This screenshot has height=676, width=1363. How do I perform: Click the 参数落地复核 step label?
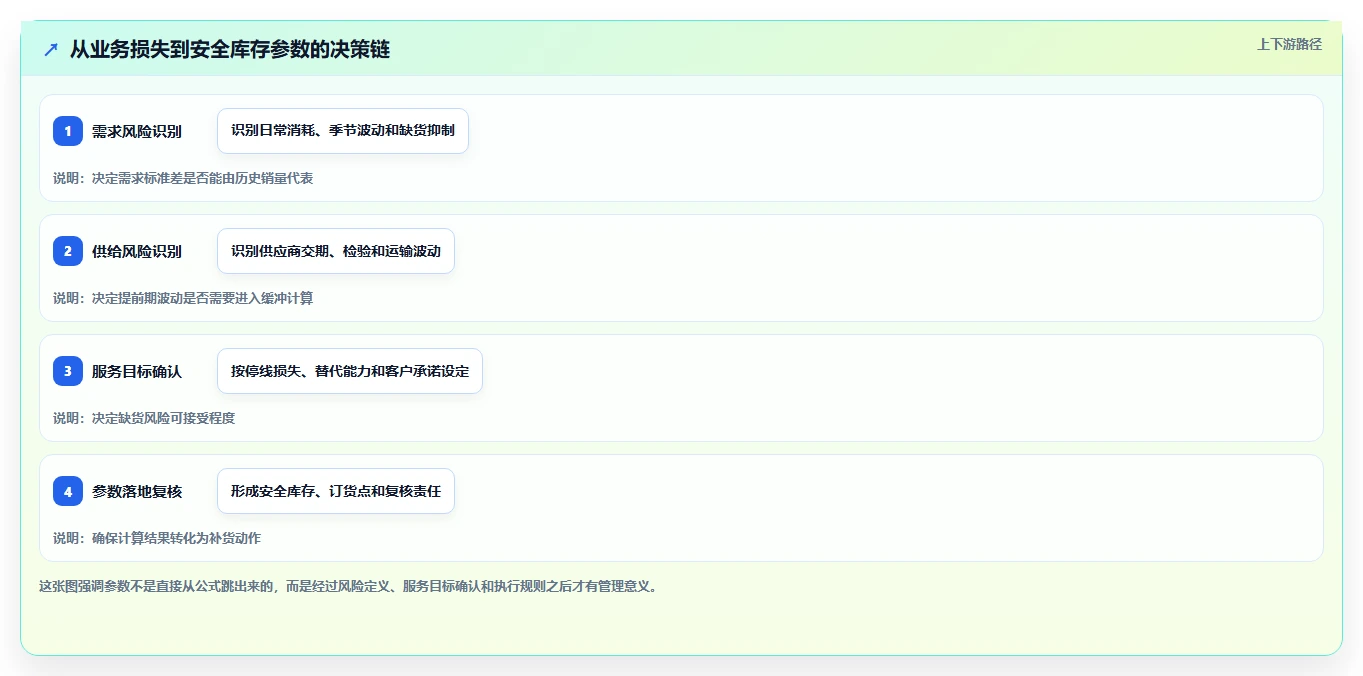[x=137, y=491]
